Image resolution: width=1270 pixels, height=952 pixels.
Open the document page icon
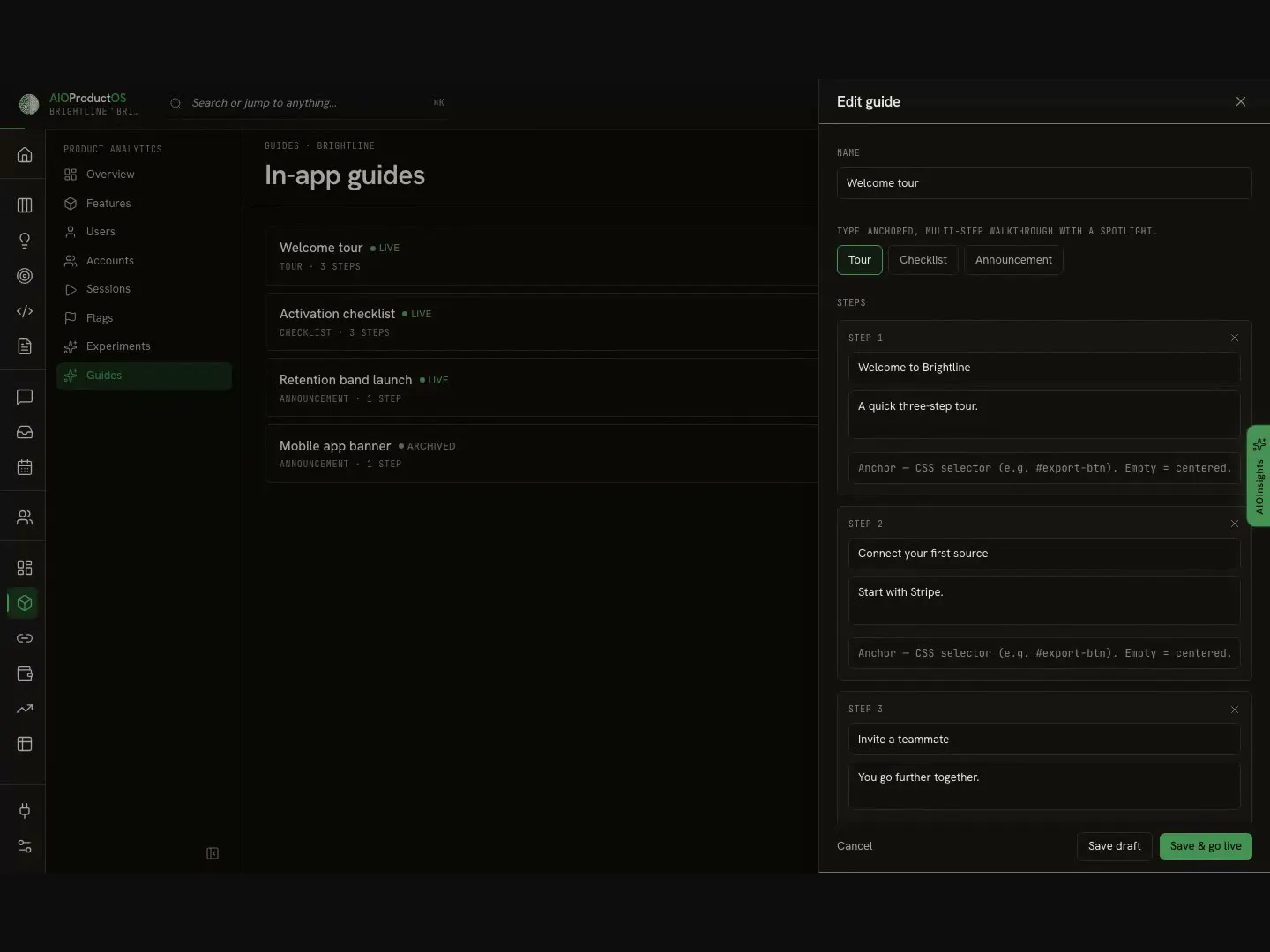coord(25,346)
